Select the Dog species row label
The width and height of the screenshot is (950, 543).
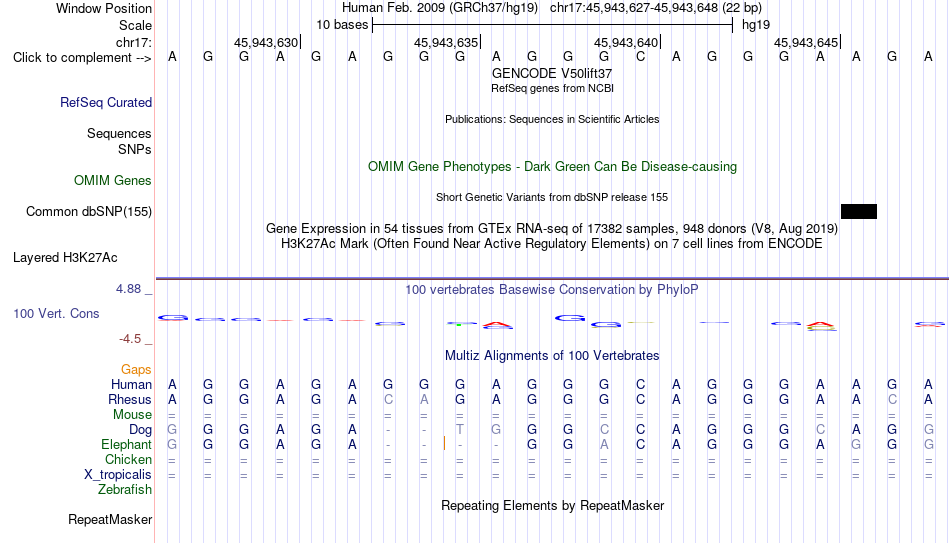coord(140,430)
